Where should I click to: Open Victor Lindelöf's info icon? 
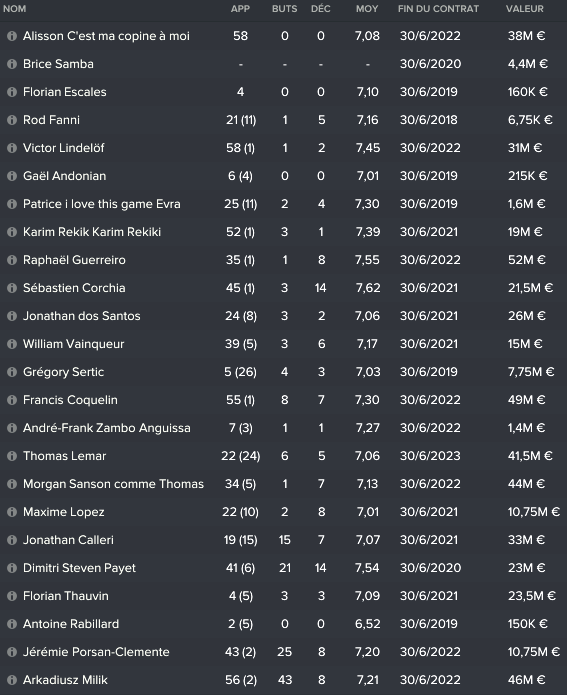(12, 148)
